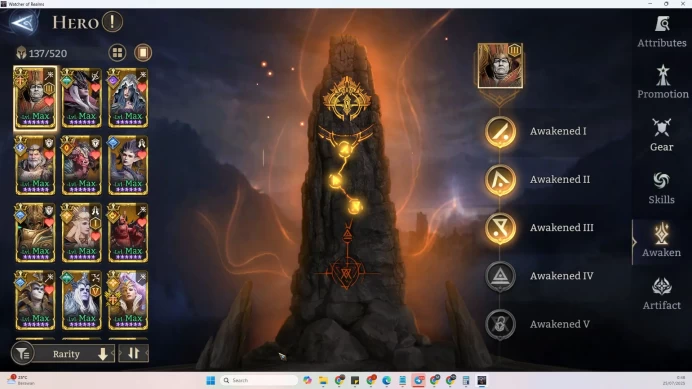Switch hero list to grid view
The height and width of the screenshot is (389, 692).
tap(117, 53)
